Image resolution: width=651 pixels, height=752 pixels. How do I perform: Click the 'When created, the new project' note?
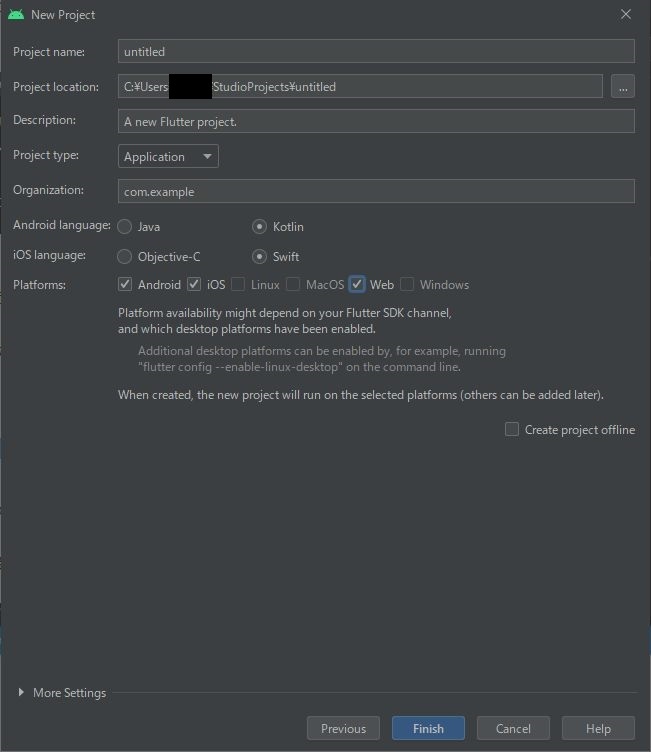click(x=361, y=395)
